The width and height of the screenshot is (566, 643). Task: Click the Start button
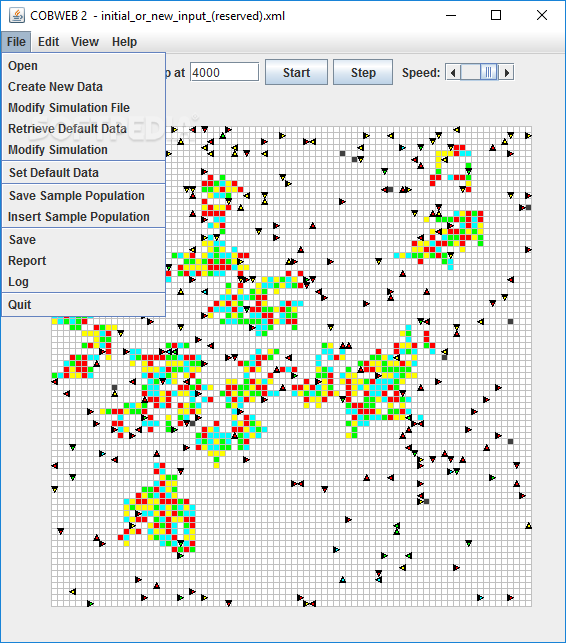[x=296, y=73]
